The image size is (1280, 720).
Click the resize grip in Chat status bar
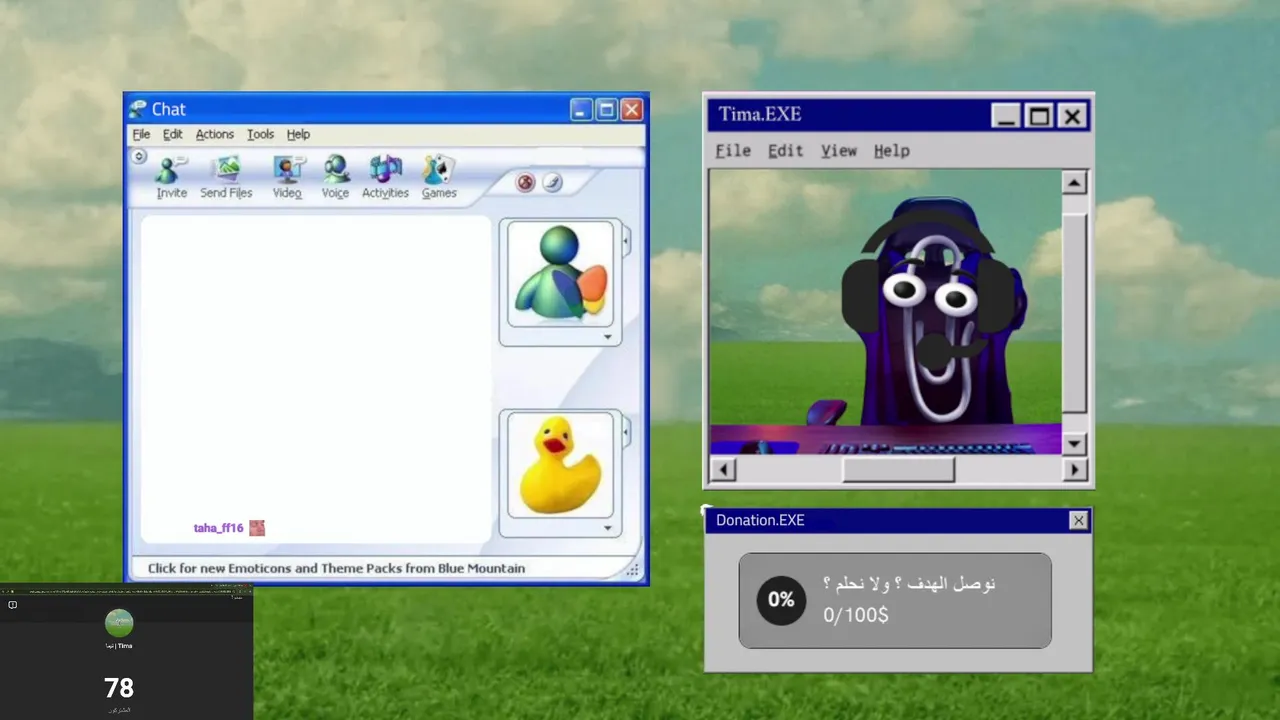pos(632,571)
